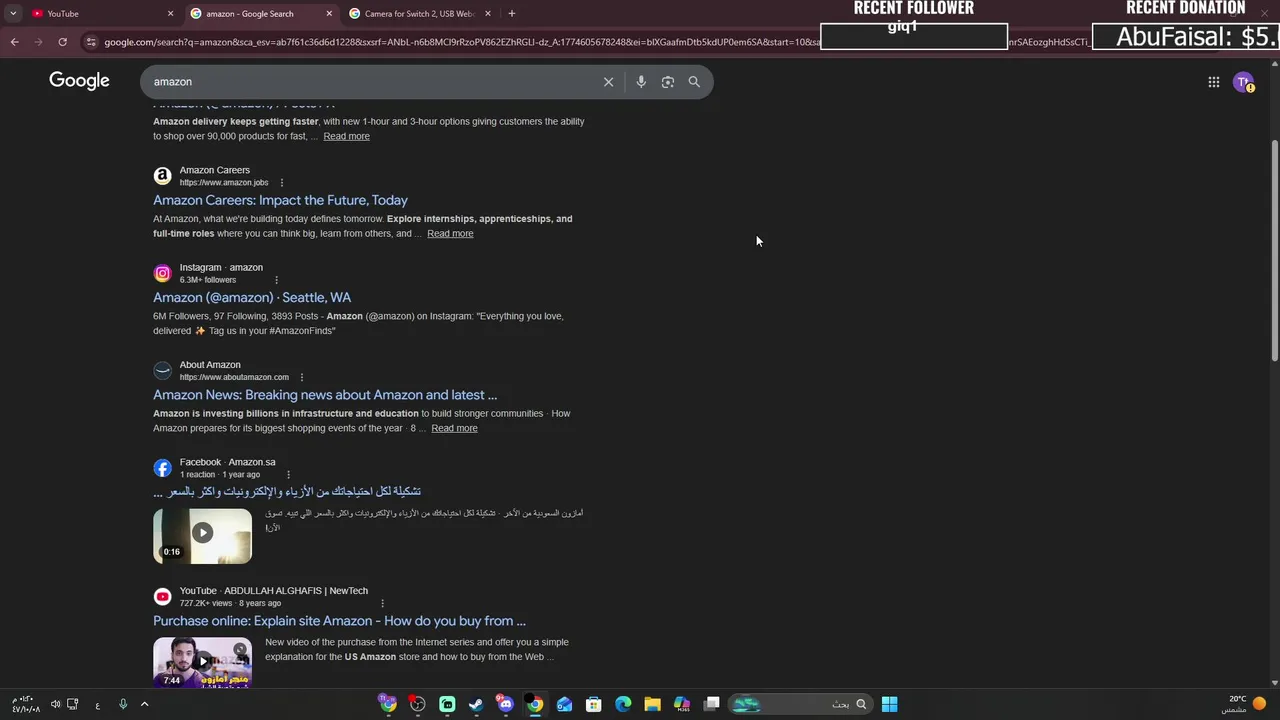Open File Explorer from taskbar
Screen dimensions: 1280x720
652,704
